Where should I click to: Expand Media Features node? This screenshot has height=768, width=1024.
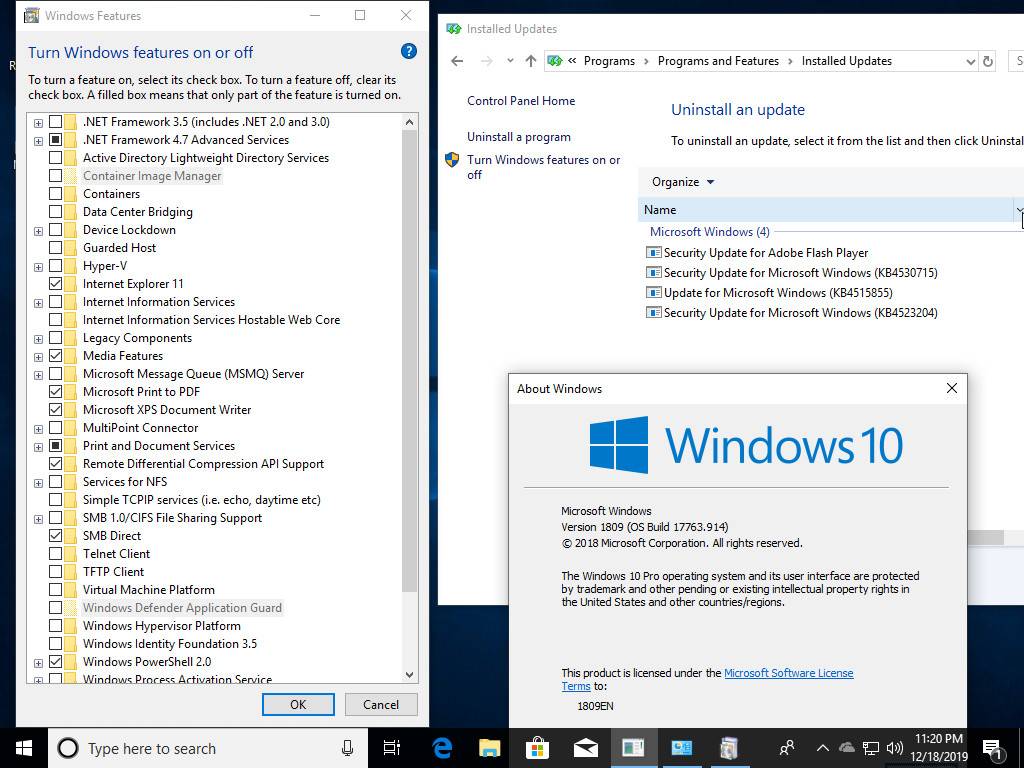point(39,357)
